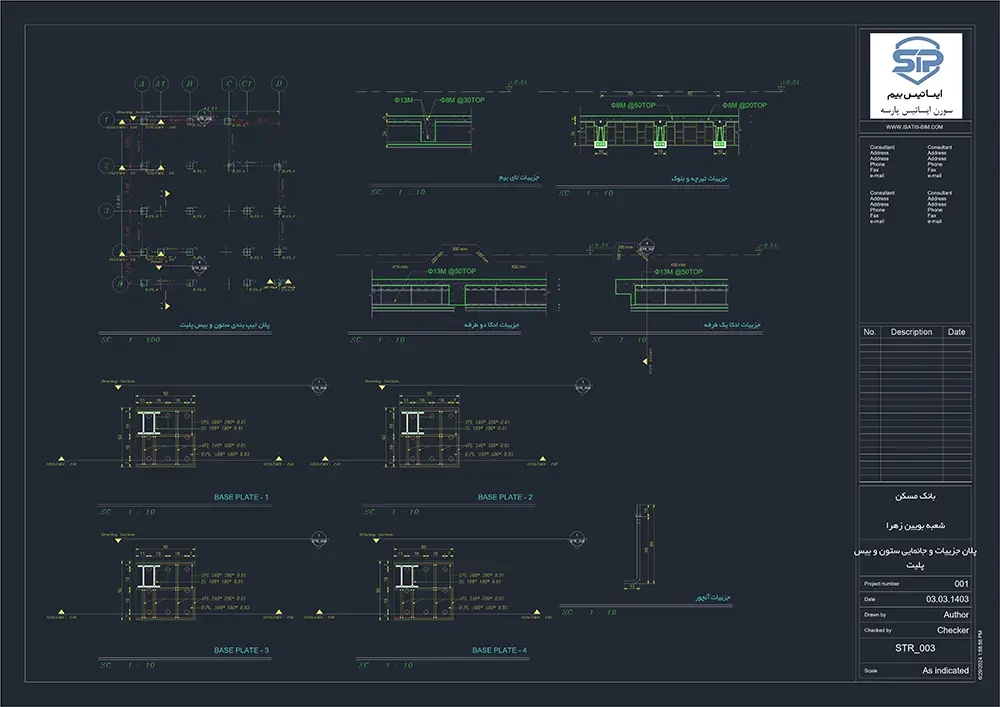Image resolution: width=1000 pixels, height=707 pixels.
Task: Select the بانک مسکن project title
Action: [915, 496]
